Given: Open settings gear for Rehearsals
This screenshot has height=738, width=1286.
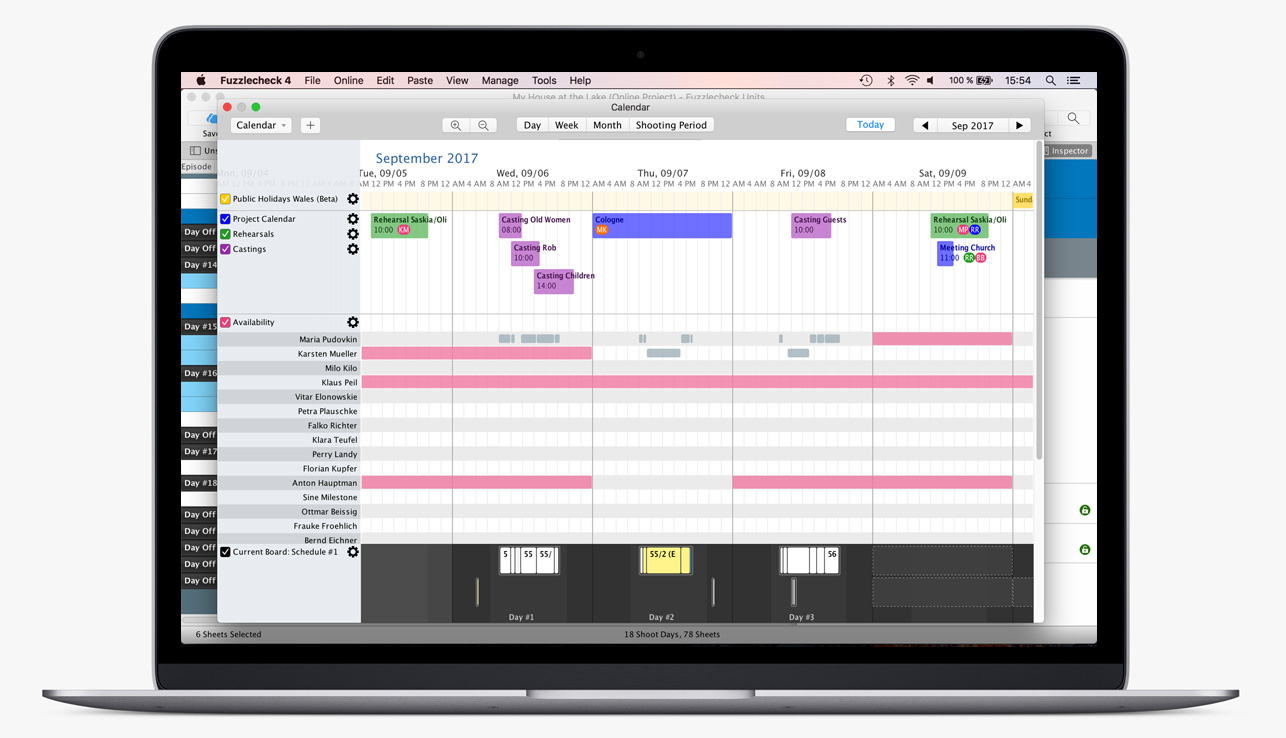Looking at the screenshot, I should (x=353, y=234).
